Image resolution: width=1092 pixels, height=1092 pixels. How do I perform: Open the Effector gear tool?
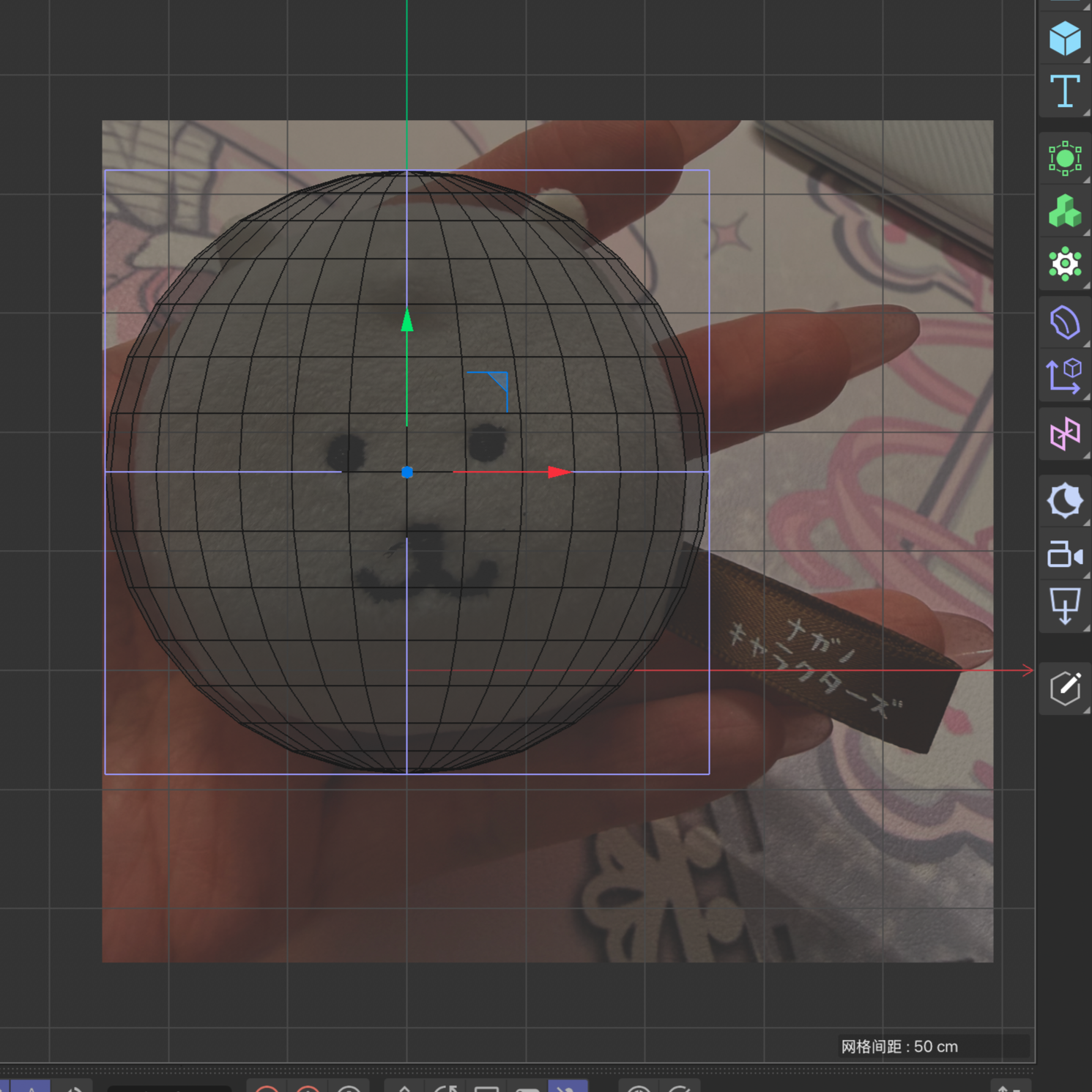tap(1064, 264)
